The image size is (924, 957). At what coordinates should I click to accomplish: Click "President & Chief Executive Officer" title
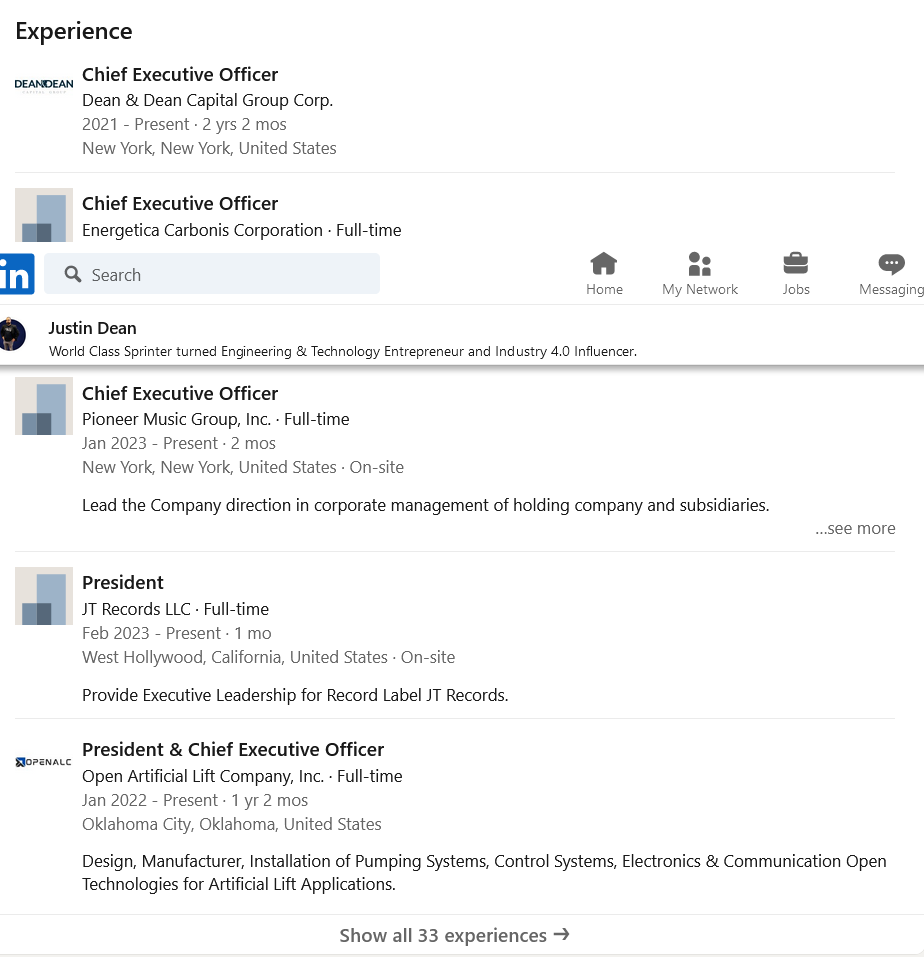pos(233,749)
